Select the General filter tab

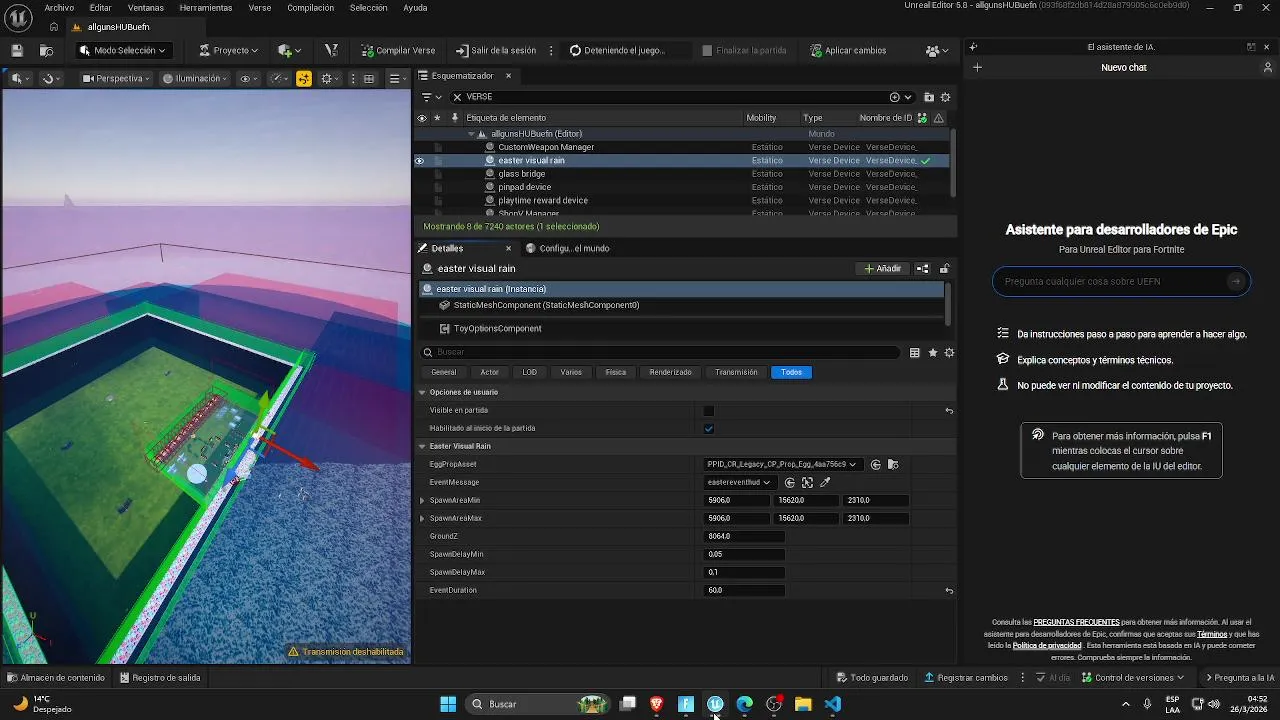click(443, 372)
